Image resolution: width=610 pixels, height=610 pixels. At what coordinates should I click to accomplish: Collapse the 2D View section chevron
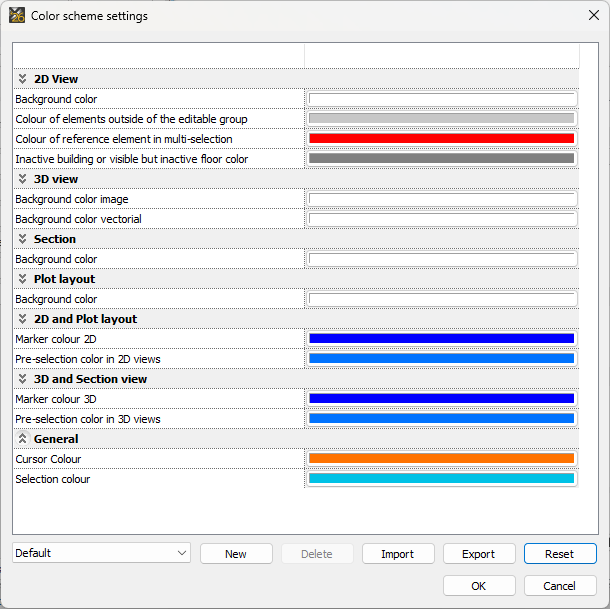click(x=22, y=79)
